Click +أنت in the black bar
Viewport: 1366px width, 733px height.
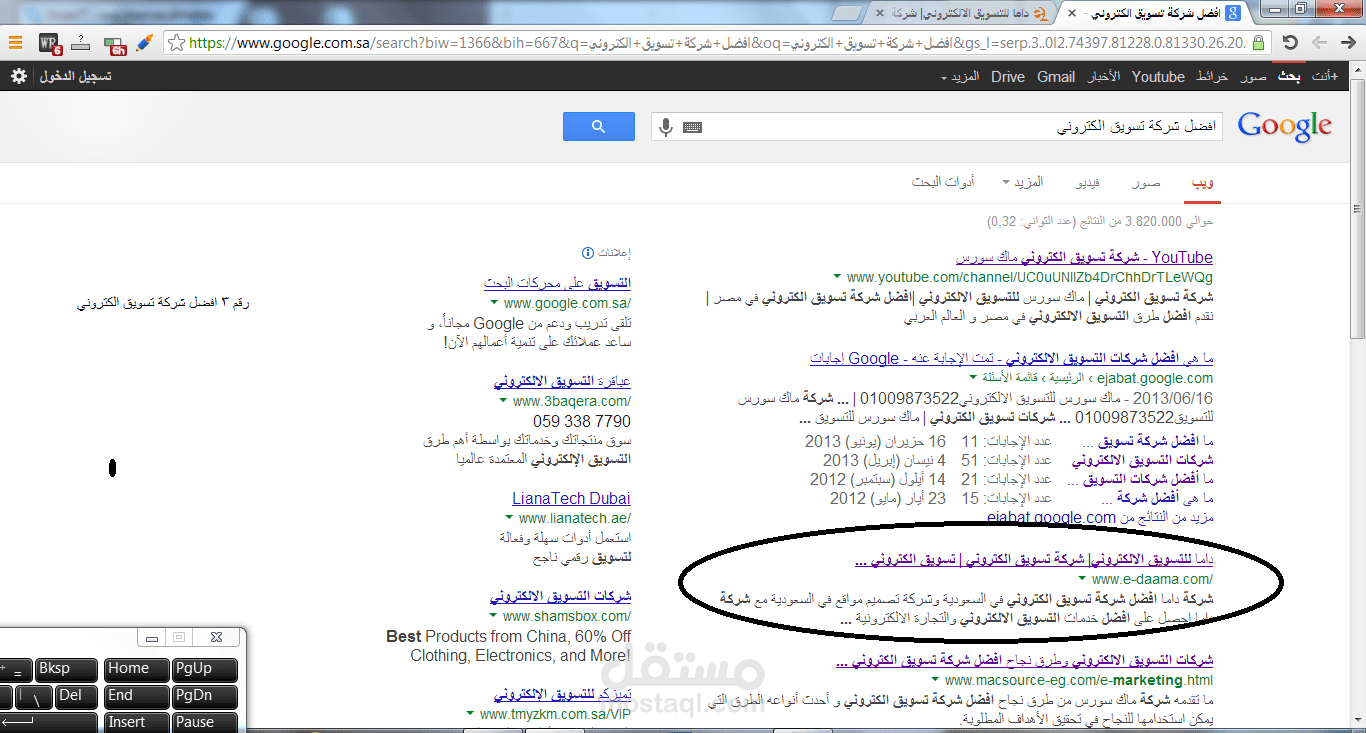1325,77
